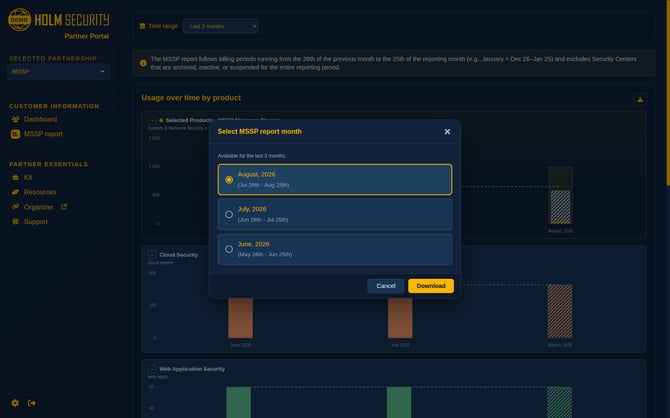Screen dimensions: 670x418
Task: Open the Organizer menu item
Action: coord(38,207)
